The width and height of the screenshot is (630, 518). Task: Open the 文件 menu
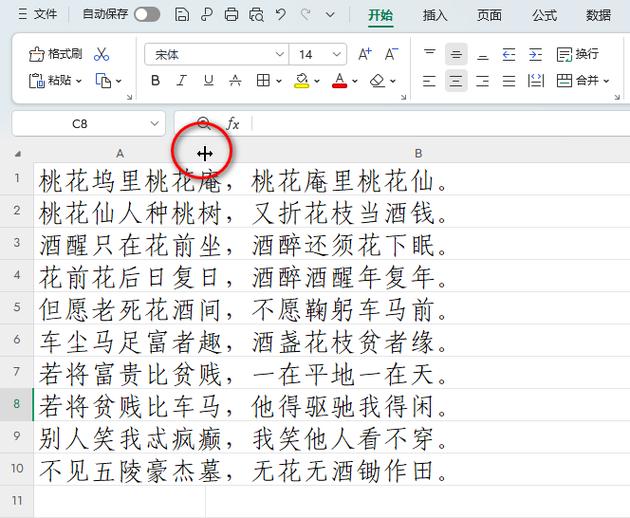tap(37, 14)
